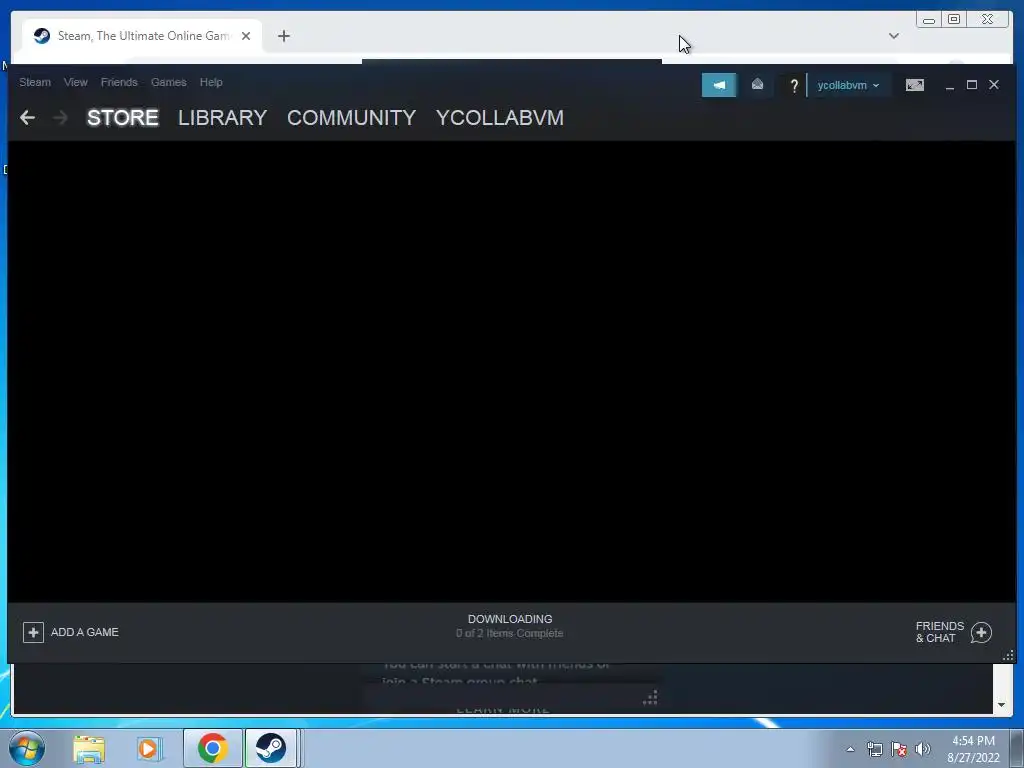This screenshot has width=1024, height=768.
Task: Click Chrome scrollbar down arrow
Action: pyautogui.click(x=1001, y=705)
